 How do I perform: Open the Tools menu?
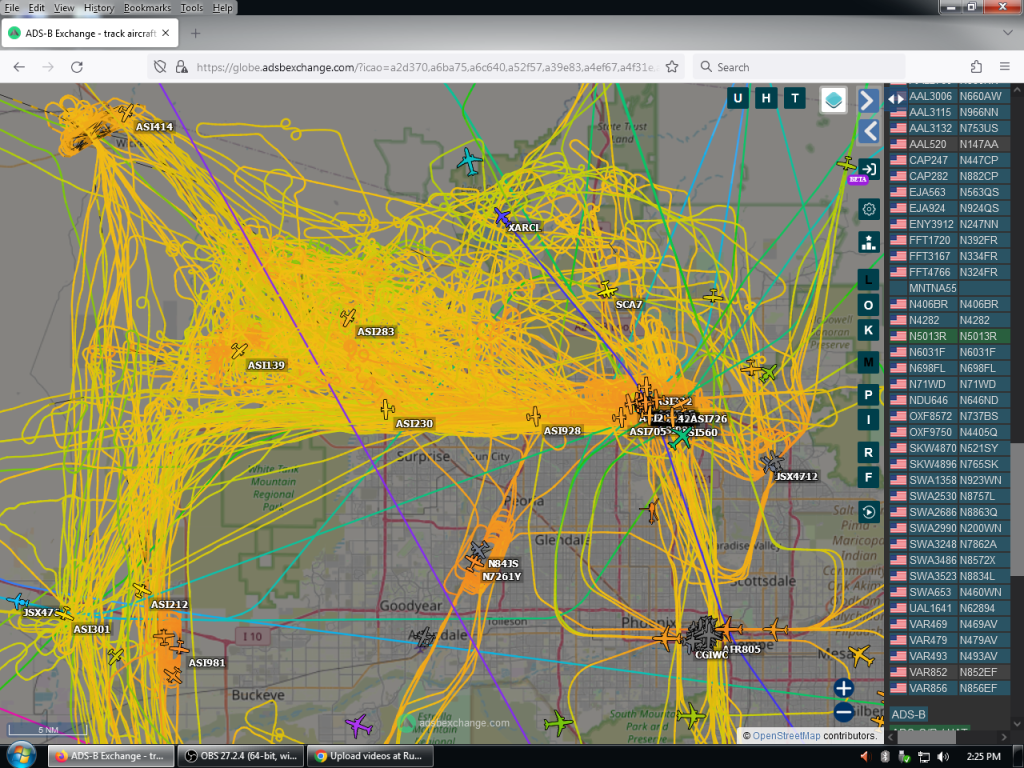(191, 8)
